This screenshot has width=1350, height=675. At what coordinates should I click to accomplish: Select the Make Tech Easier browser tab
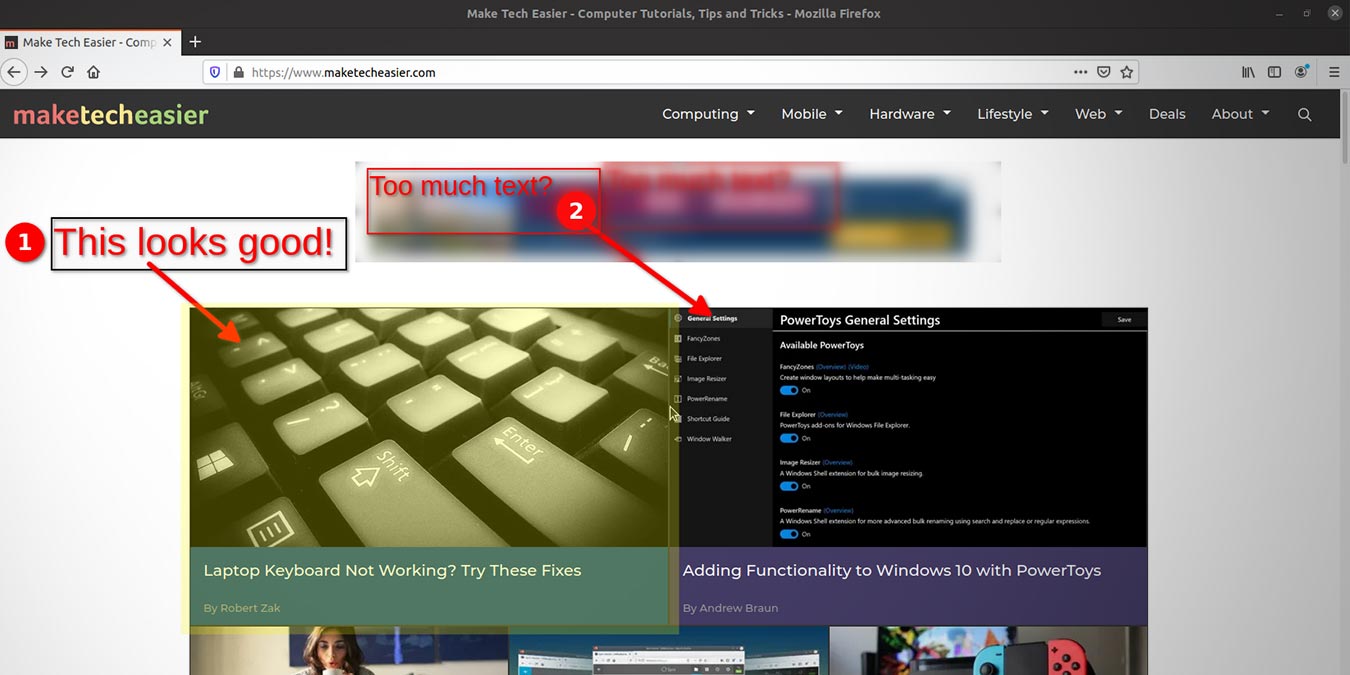click(x=85, y=42)
